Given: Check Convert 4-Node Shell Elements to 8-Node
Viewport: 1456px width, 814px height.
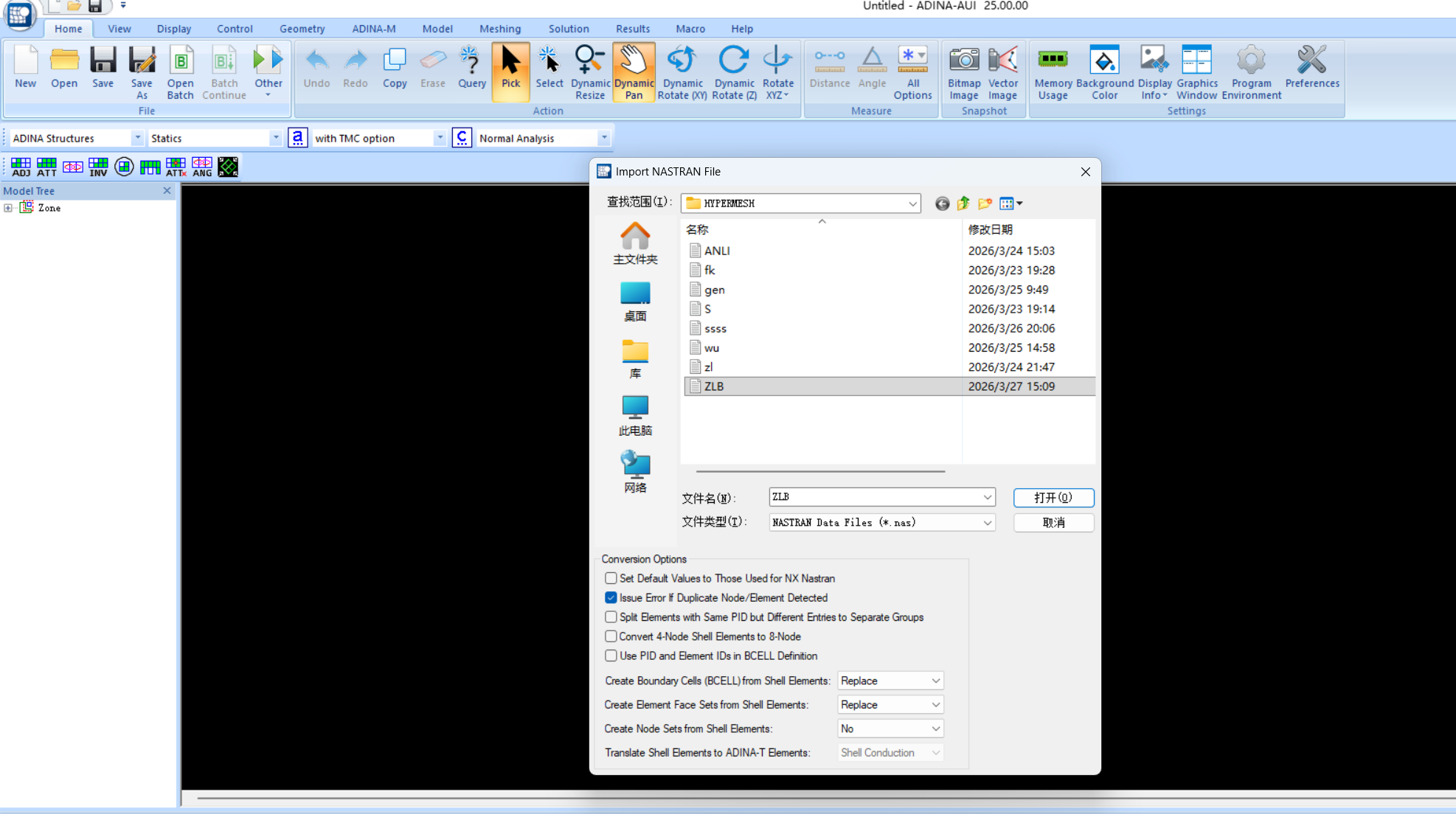Looking at the screenshot, I should [611, 636].
